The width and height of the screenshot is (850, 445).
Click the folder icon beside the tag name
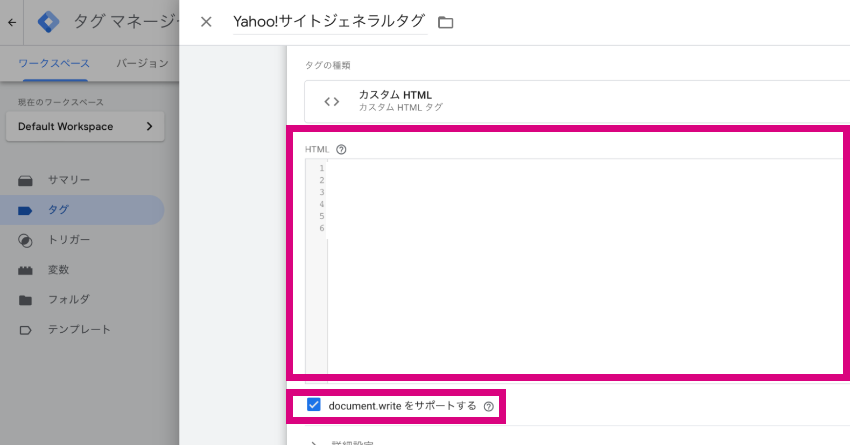tap(446, 22)
